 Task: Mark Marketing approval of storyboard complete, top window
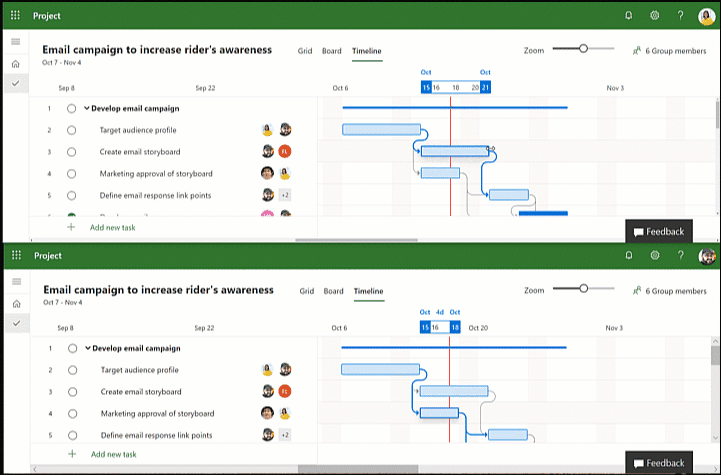click(71, 174)
